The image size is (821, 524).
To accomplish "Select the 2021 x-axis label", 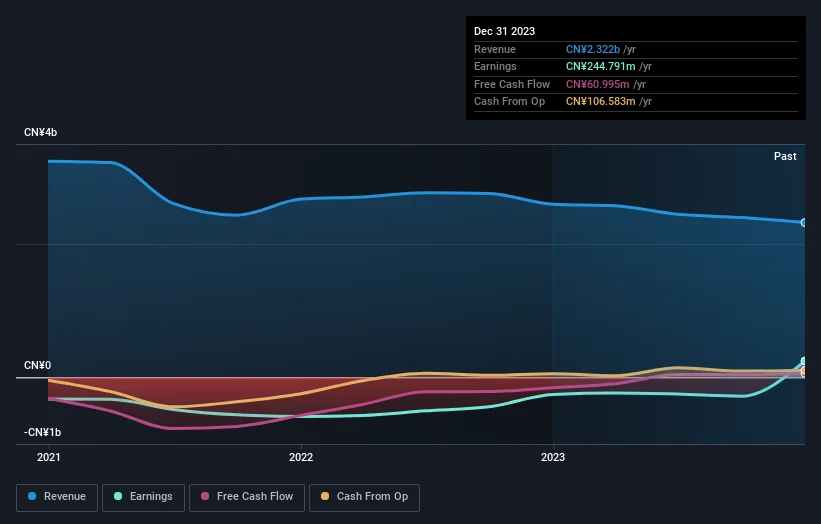I will pyautogui.click(x=49, y=457).
